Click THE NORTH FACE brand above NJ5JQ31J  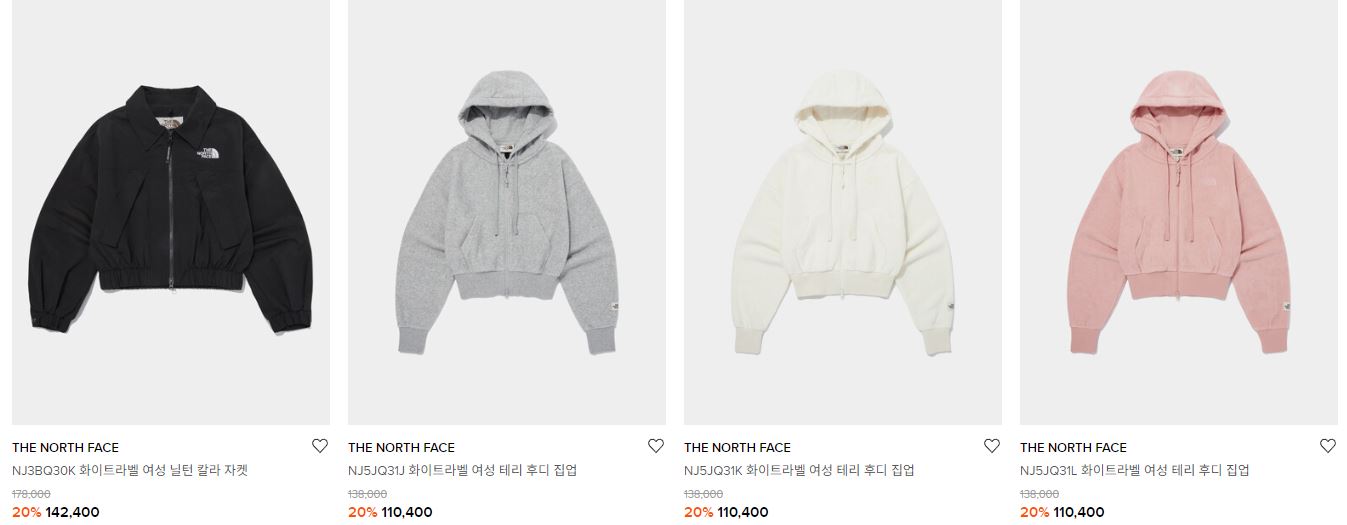(x=401, y=447)
